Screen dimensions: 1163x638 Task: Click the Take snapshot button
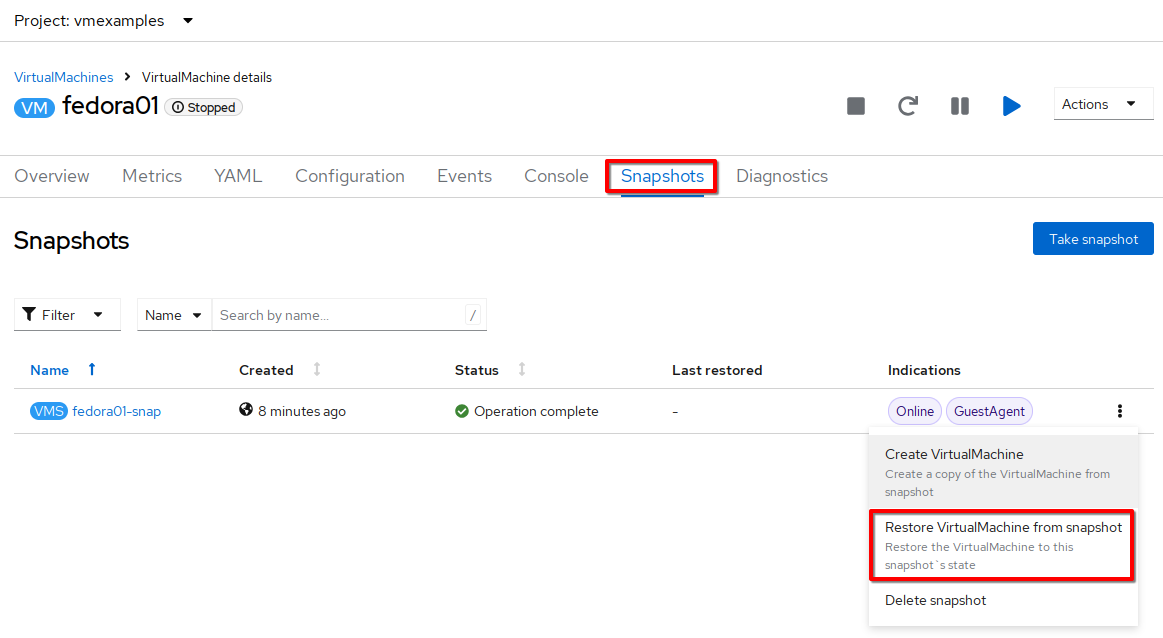[x=1093, y=239]
